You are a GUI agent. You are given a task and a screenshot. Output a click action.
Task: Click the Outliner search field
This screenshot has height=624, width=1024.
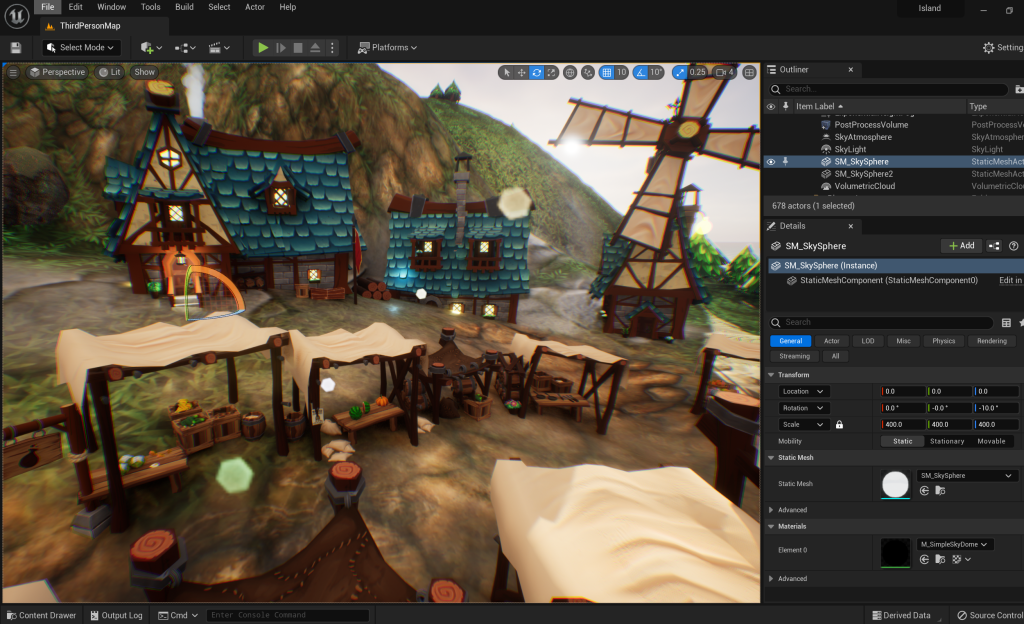click(x=888, y=89)
